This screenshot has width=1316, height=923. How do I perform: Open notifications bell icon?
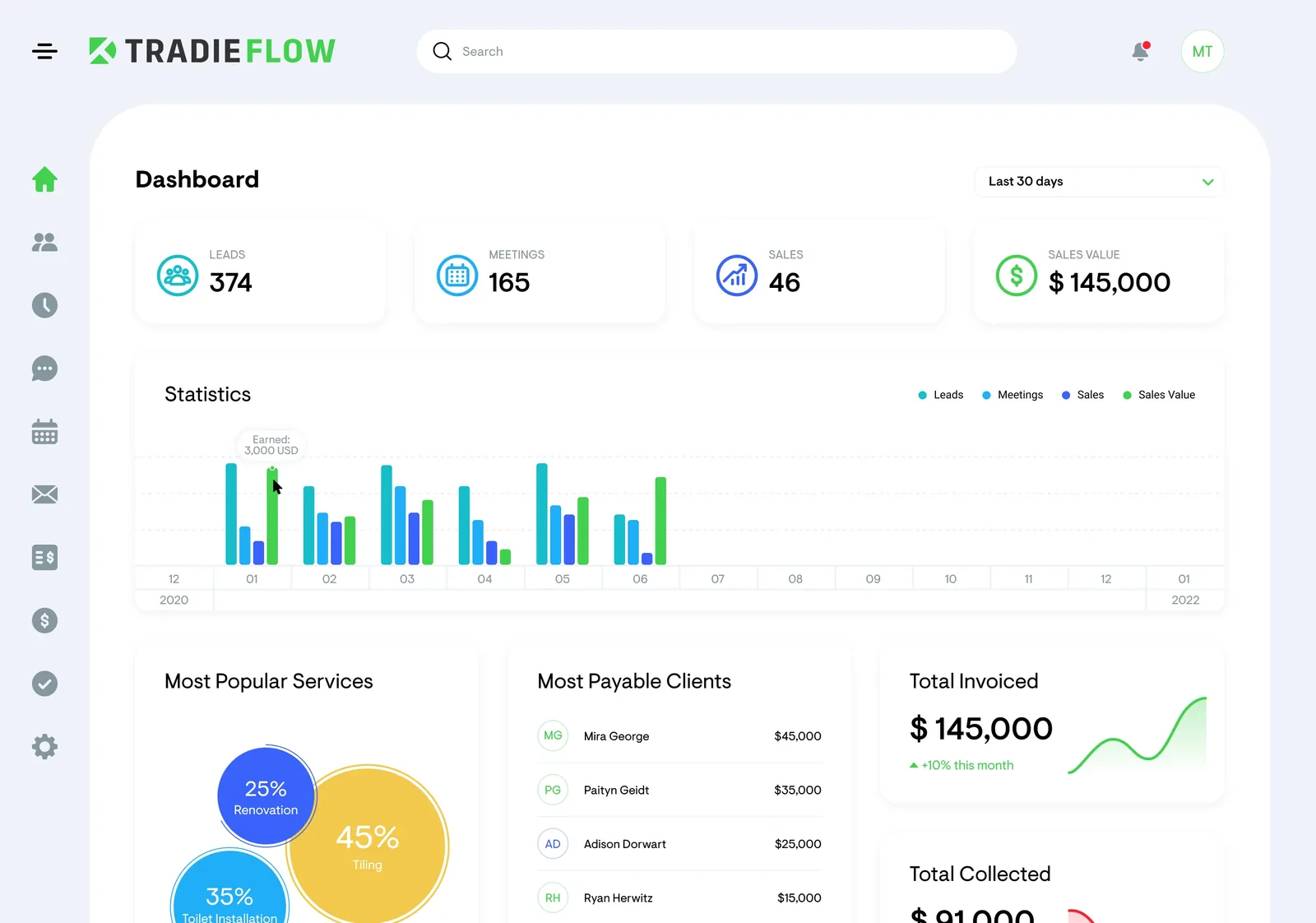click(1141, 51)
